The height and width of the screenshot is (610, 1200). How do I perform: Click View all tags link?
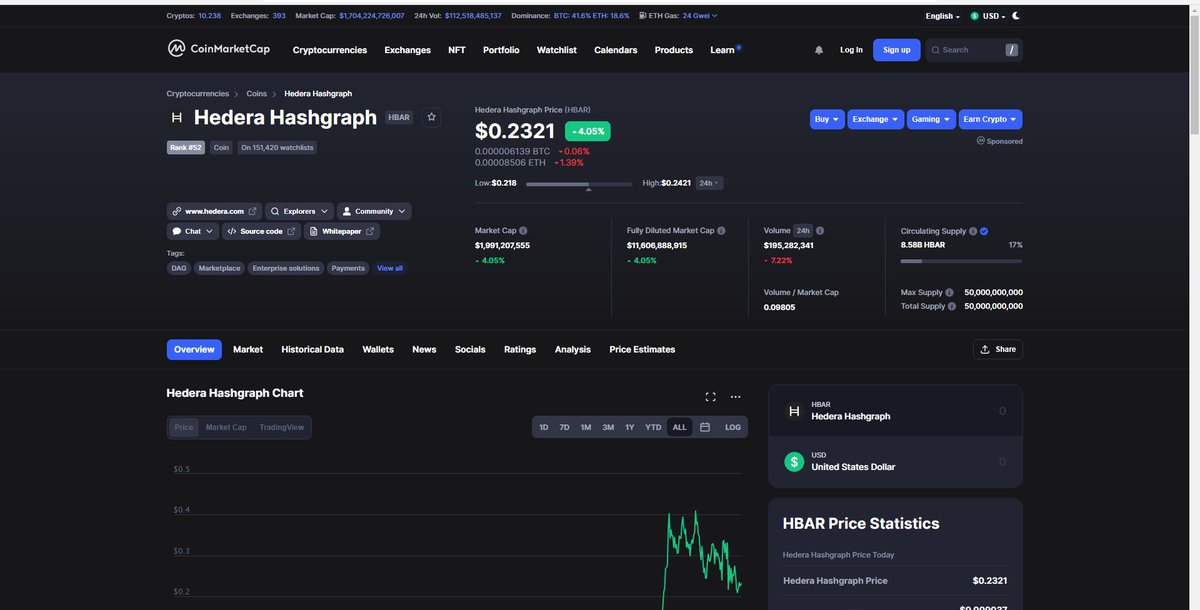click(390, 268)
